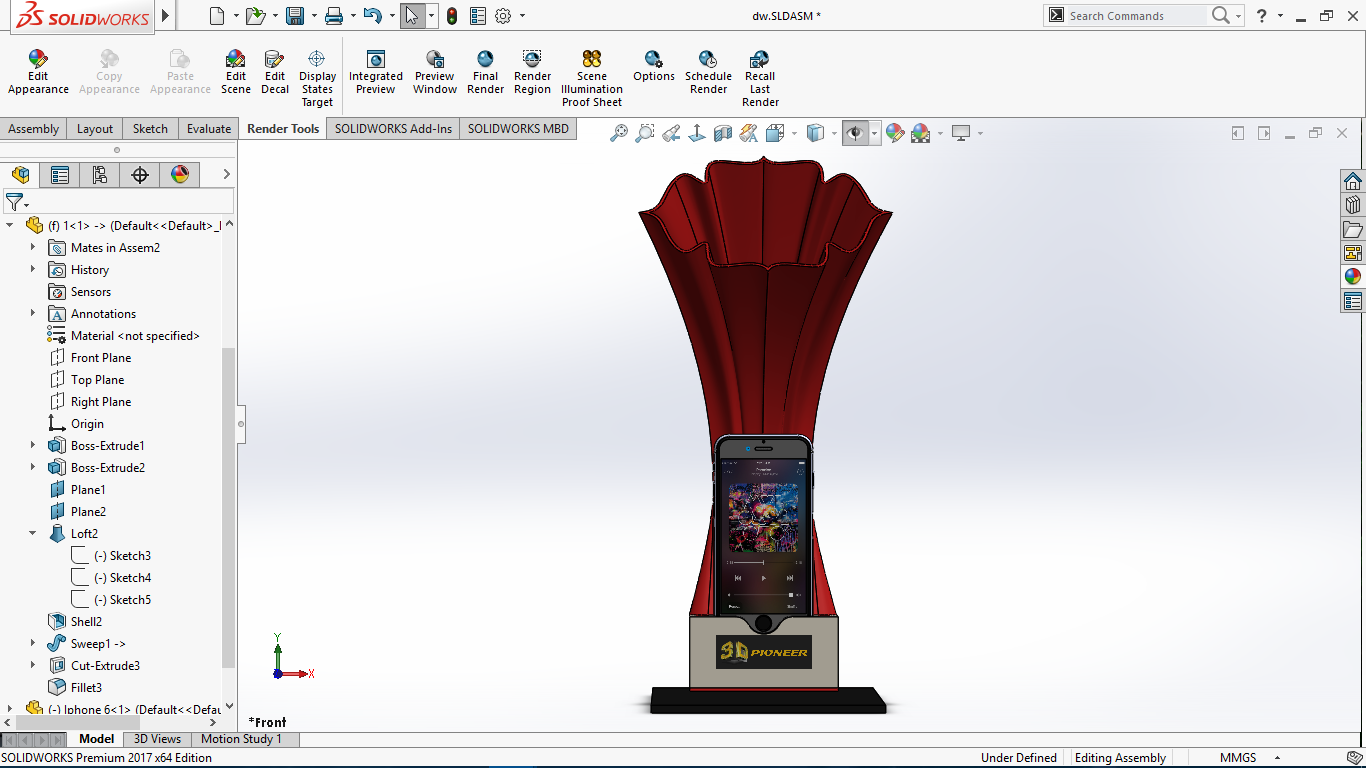
Task: Switch to the 3D Views bottom tab
Action: pos(157,739)
